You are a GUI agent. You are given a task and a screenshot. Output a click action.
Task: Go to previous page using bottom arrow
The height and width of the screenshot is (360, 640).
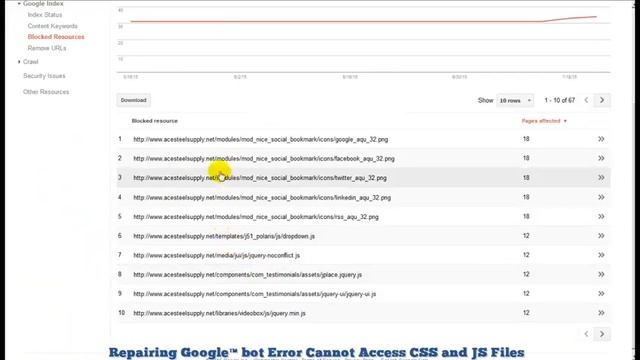(x=586, y=334)
